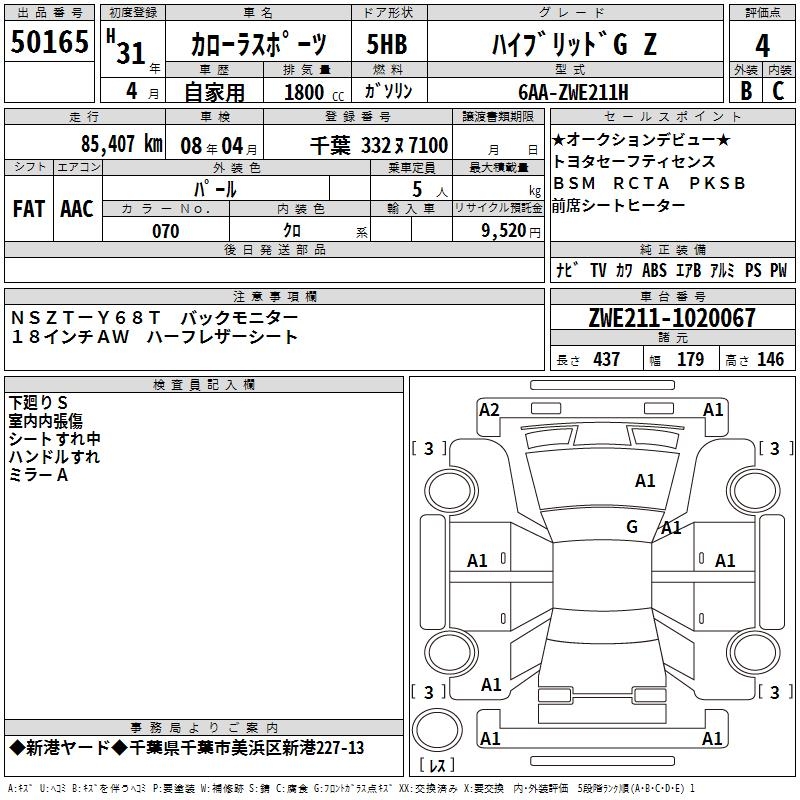The width and height of the screenshot is (800, 800).
Task: Click inspector note ハンドルすれ
Action: [54, 457]
